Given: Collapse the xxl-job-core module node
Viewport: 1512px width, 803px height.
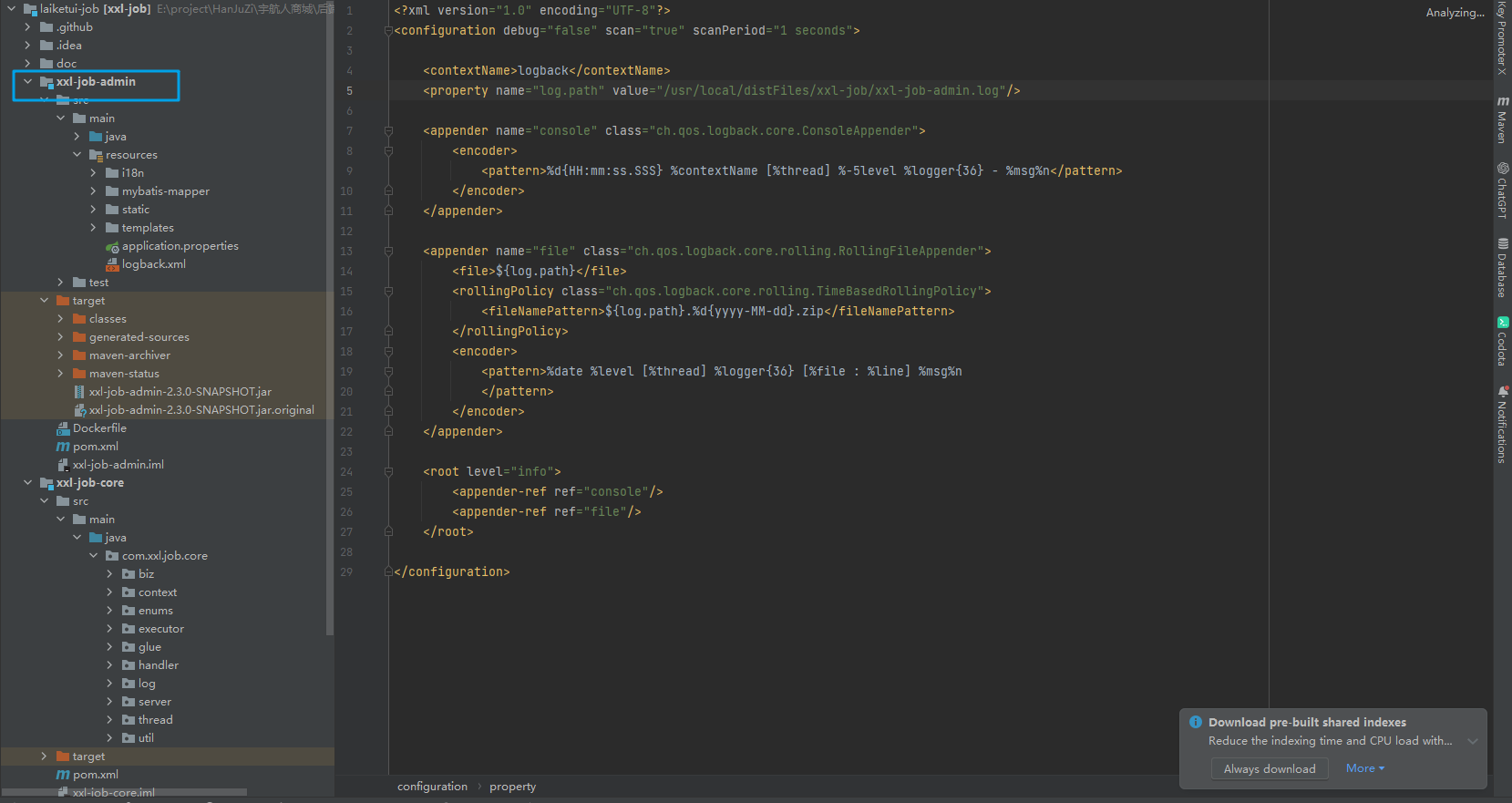Looking at the screenshot, I should (x=27, y=483).
